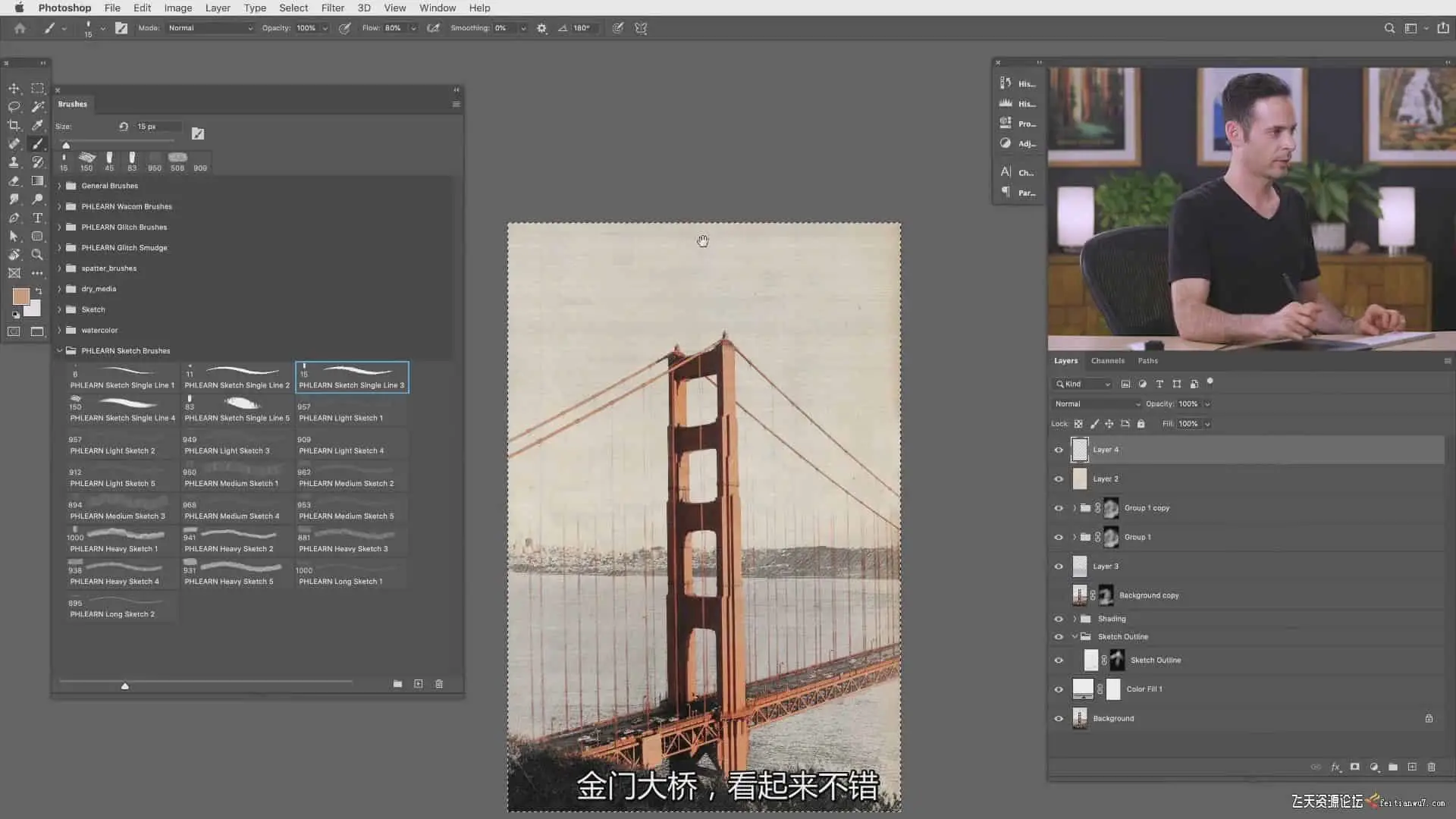
Task: Select the Eraser tool
Action: click(x=14, y=181)
